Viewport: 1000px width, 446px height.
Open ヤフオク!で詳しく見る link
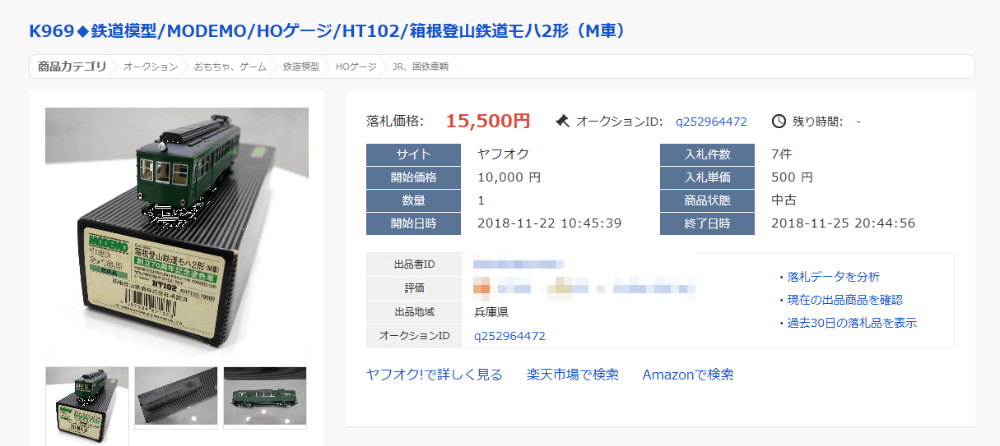click(x=434, y=375)
